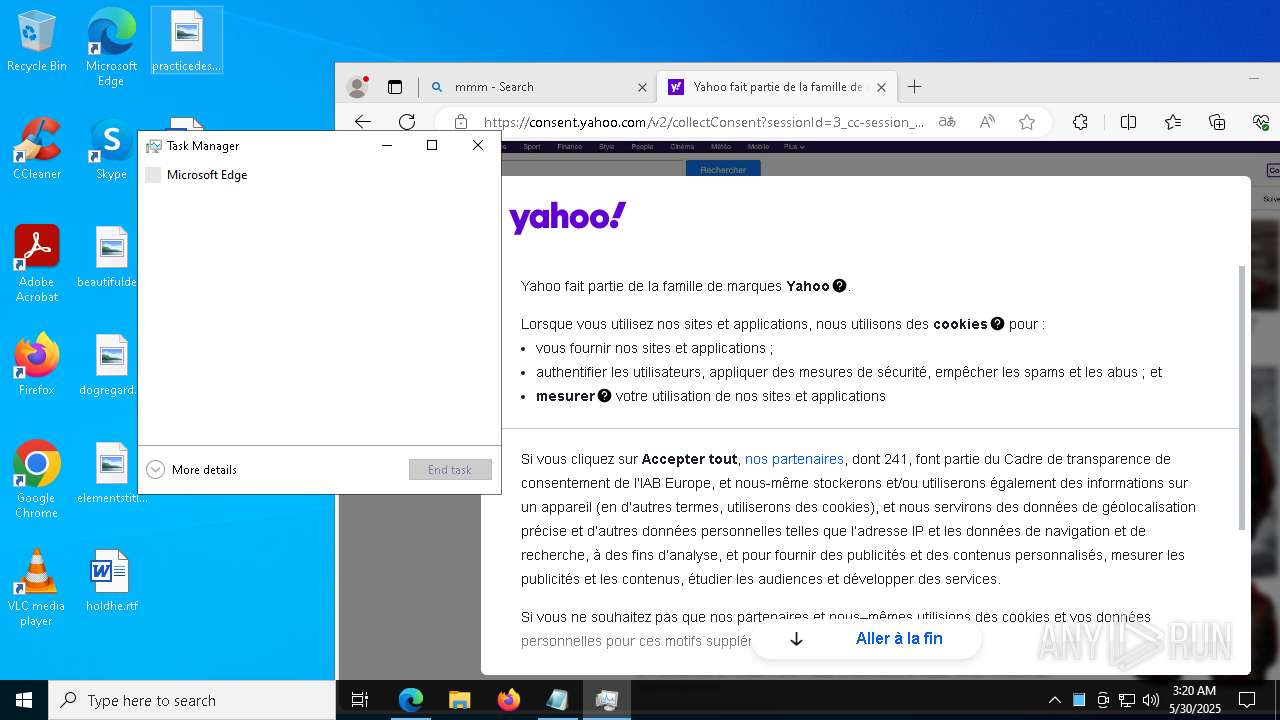The image size is (1280, 720).
Task: View site information lock icon
Action: coord(460,122)
